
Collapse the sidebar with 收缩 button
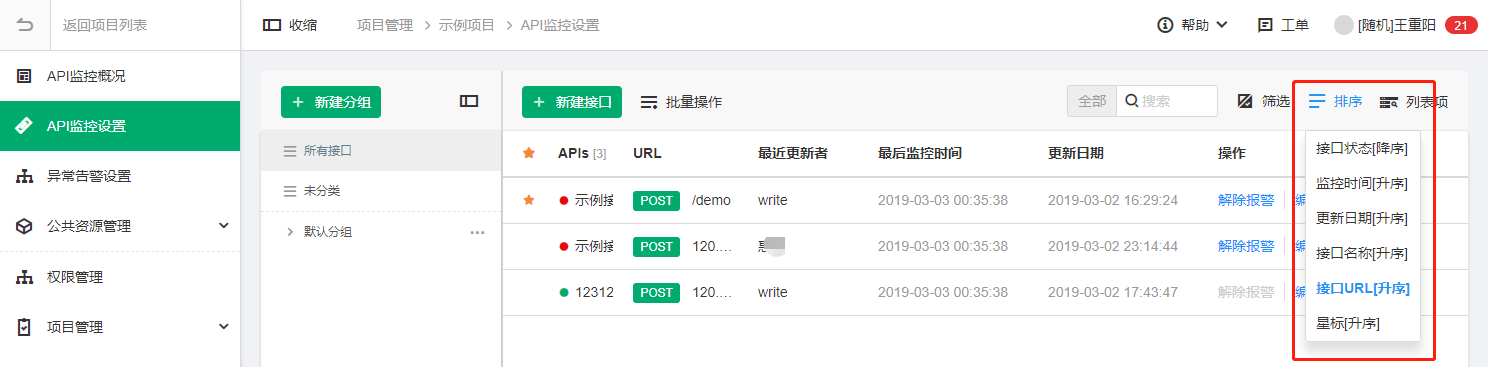tap(290, 25)
